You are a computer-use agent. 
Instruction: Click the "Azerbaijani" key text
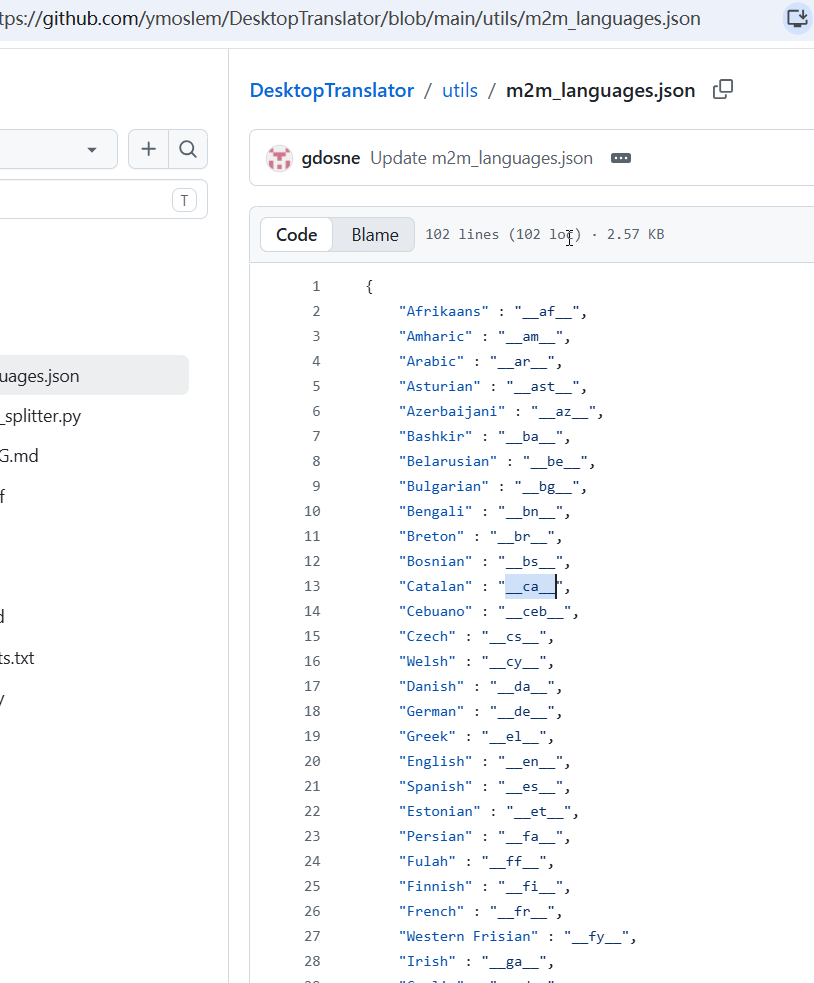pos(452,411)
